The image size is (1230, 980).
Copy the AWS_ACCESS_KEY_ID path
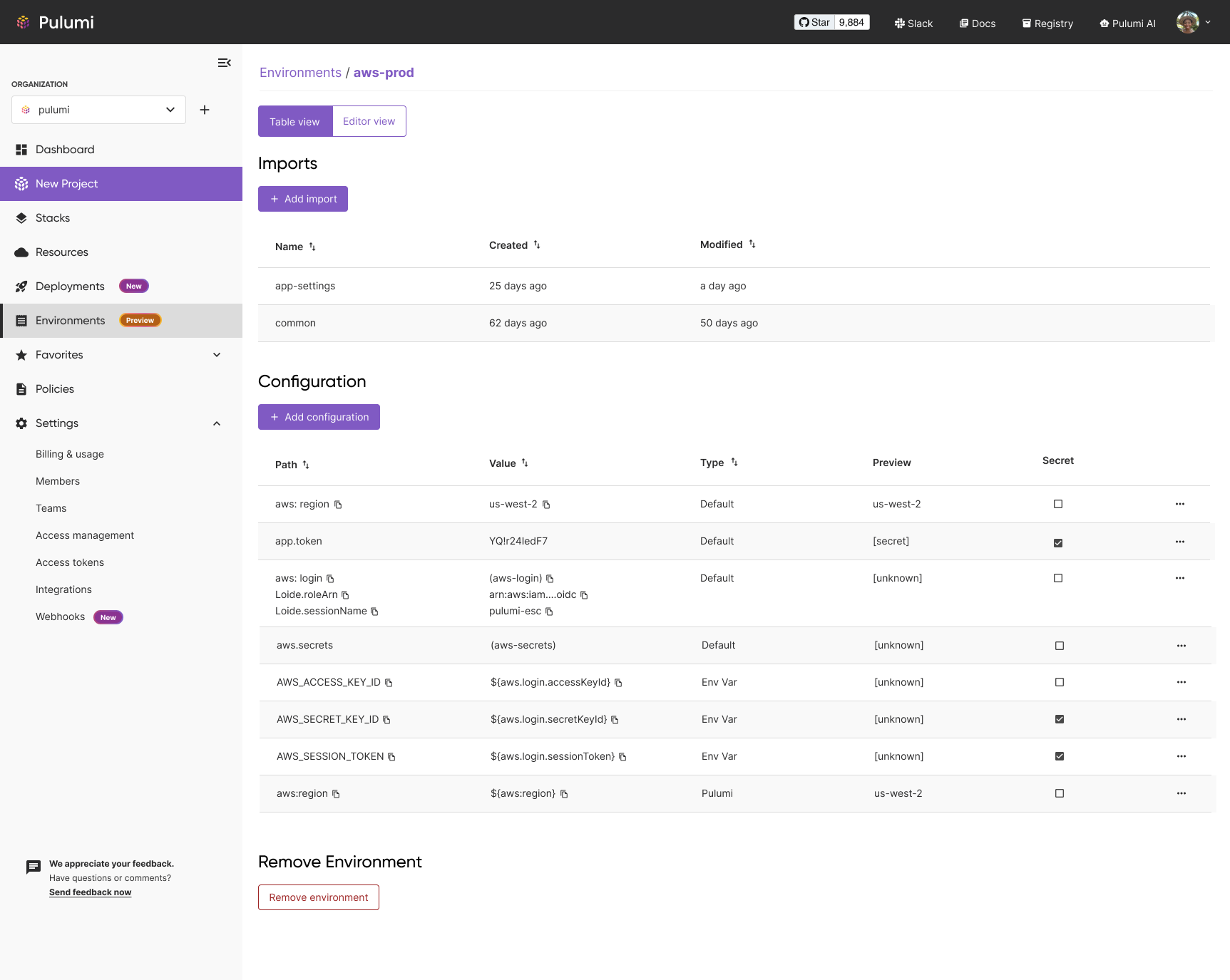[x=389, y=683]
